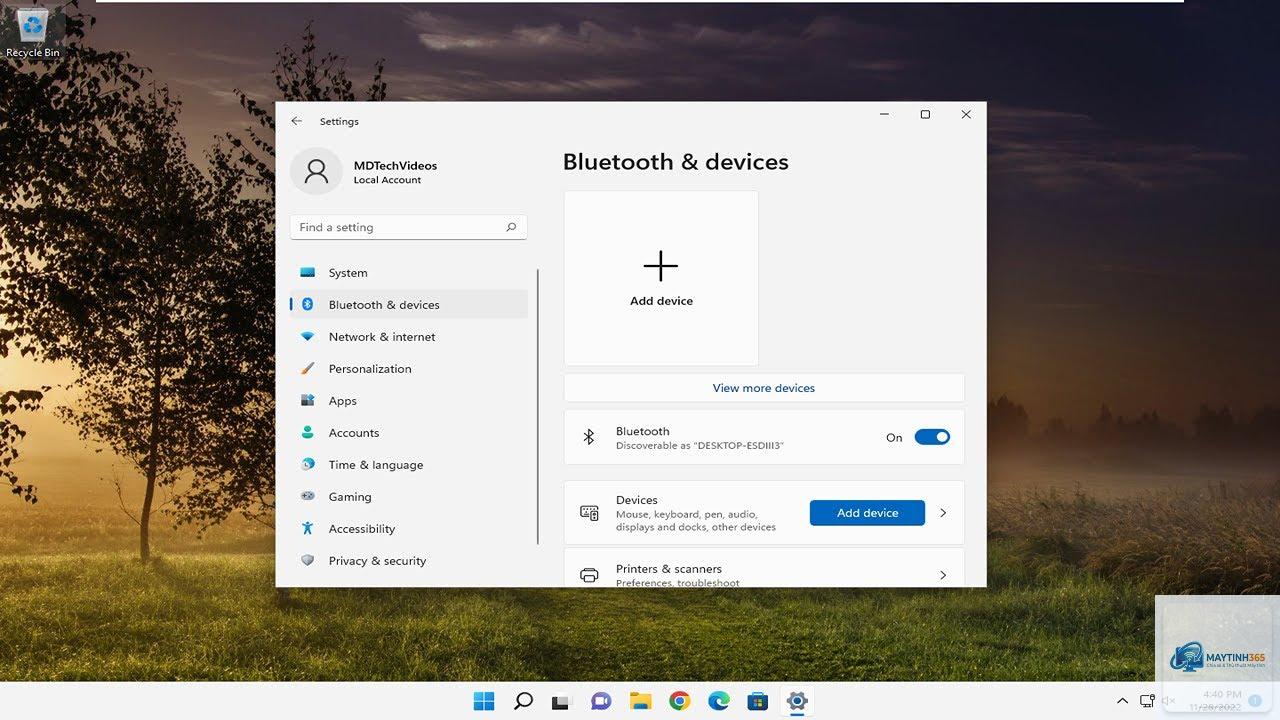1280x720 pixels.
Task: Click the Accessibility person icon
Action: [x=308, y=529]
